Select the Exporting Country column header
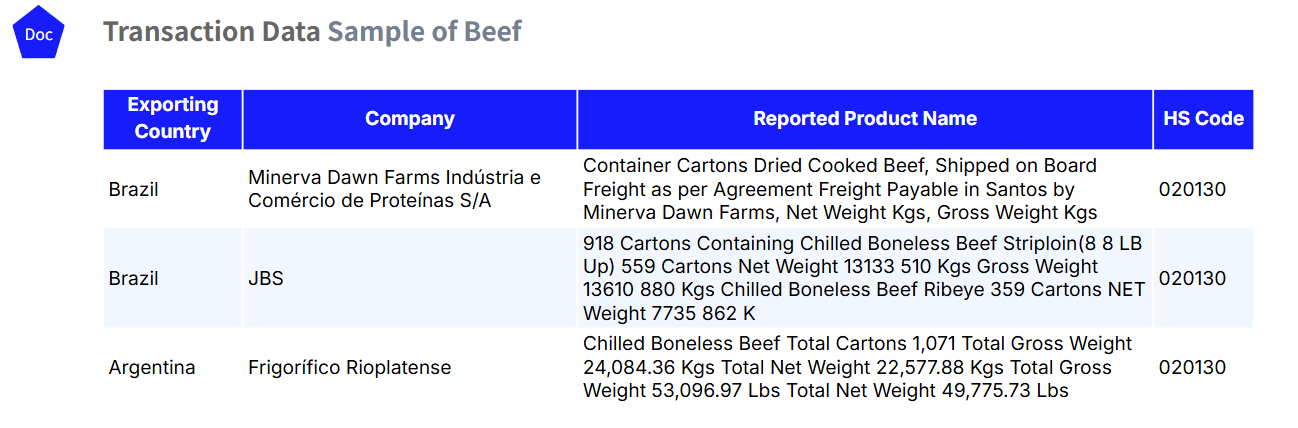The width and height of the screenshot is (1298, 428). coord(173,118)
